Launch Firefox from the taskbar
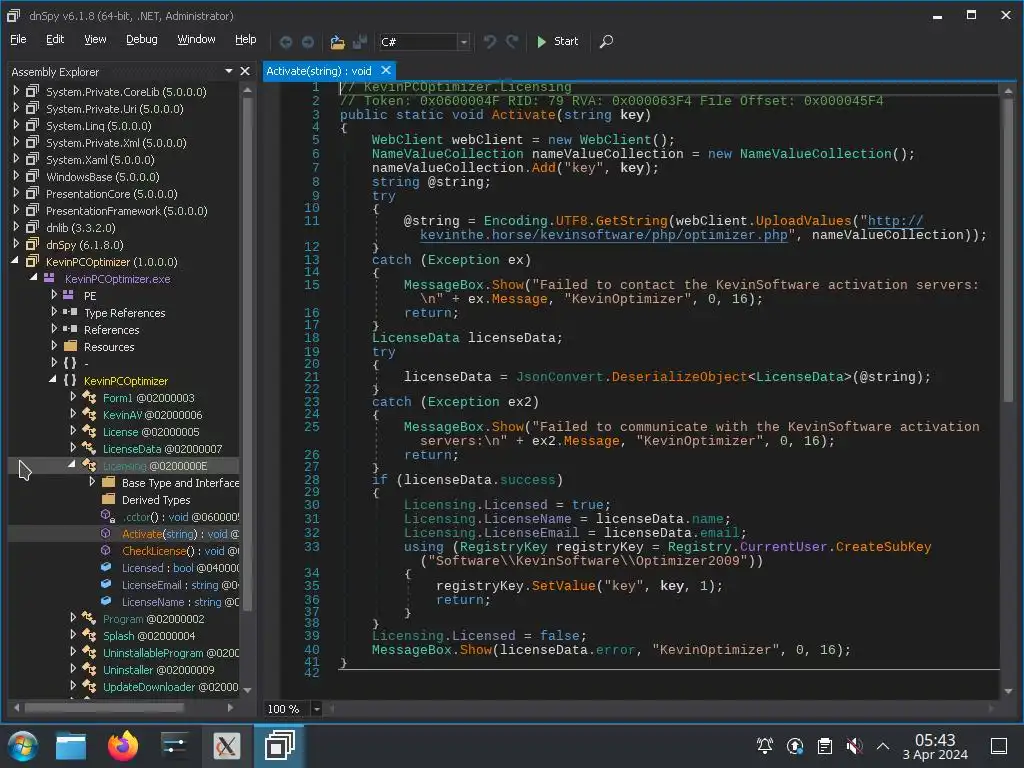 tap(123, 746)
